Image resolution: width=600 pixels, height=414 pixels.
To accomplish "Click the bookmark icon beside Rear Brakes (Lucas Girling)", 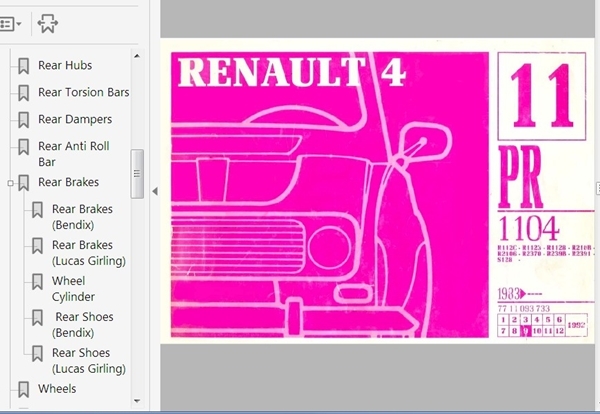I will pos(37,246).
